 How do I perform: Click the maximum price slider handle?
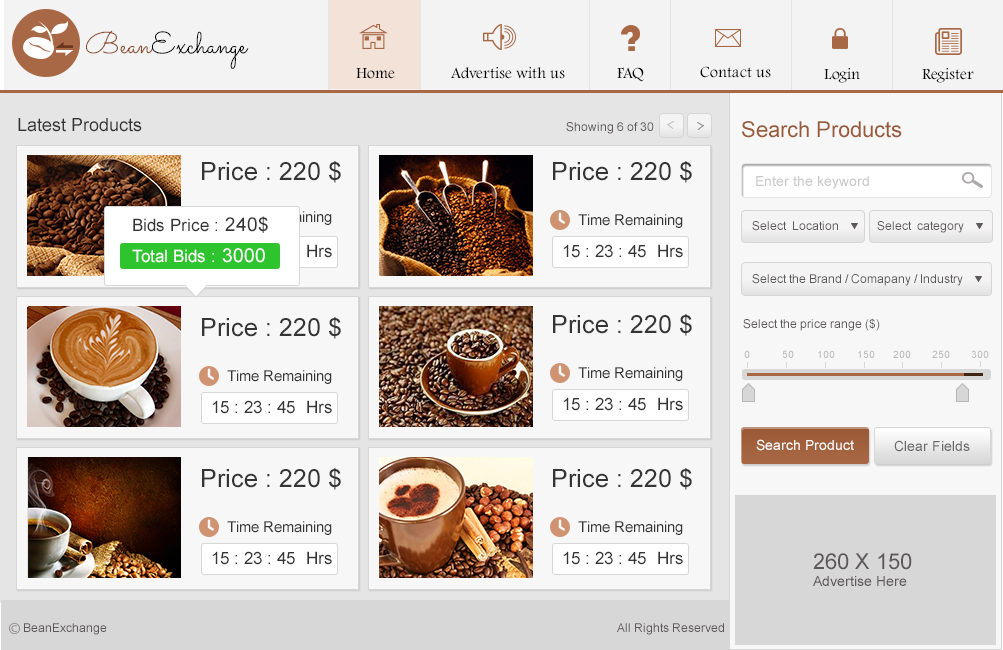962,392
